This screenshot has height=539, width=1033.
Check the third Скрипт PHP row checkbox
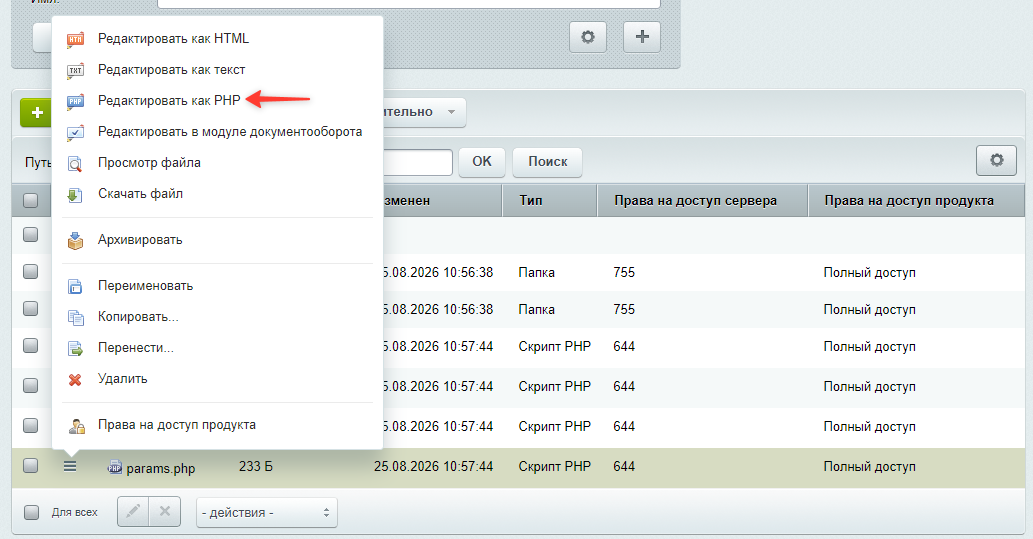tap(30, 426)
